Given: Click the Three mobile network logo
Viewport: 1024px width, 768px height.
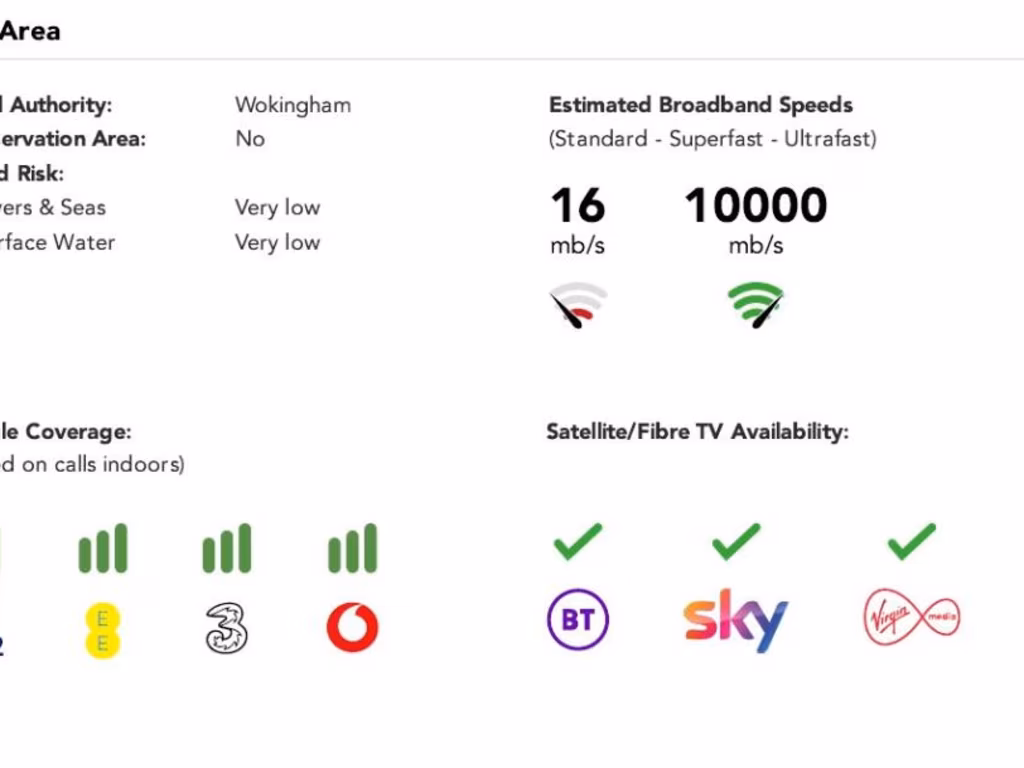Looking at the screenshot, I should [x=227, y=629].
